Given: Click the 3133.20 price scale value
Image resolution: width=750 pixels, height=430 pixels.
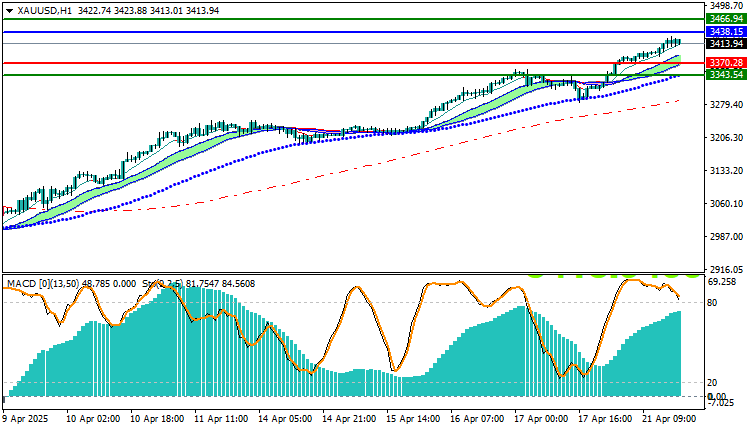Looking at the screenshot, I should coord(726,170).
